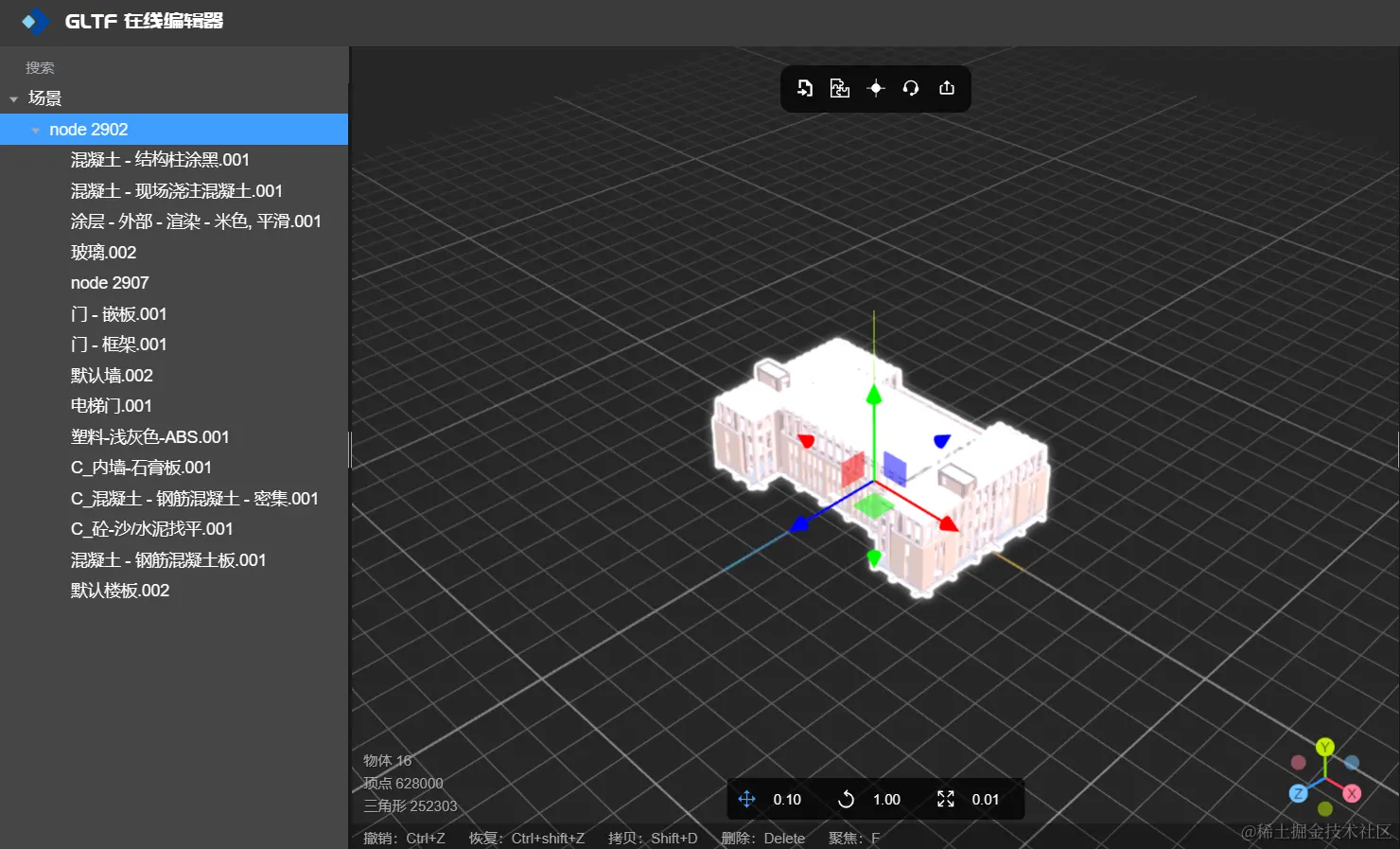Select 混凝土 - 现场浇注混凝土.001 in tree
This screenshot has height=849, width=1400.
pyautogui.click(x=174, y=191)
